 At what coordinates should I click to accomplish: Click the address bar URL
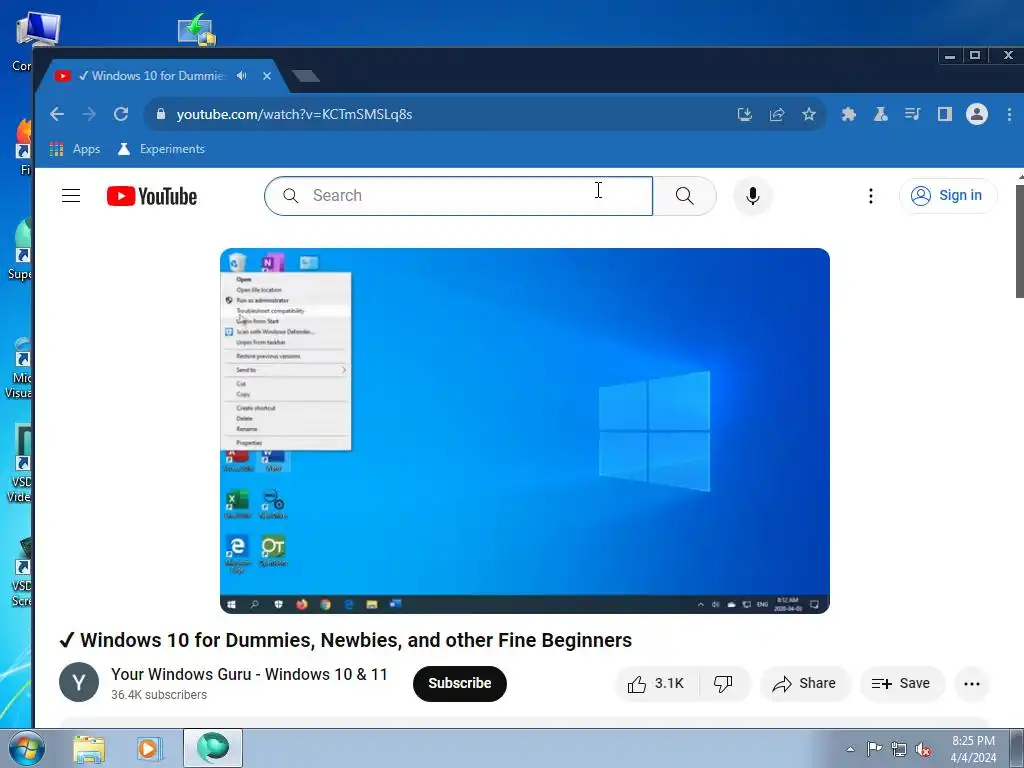tap(294, 114)
